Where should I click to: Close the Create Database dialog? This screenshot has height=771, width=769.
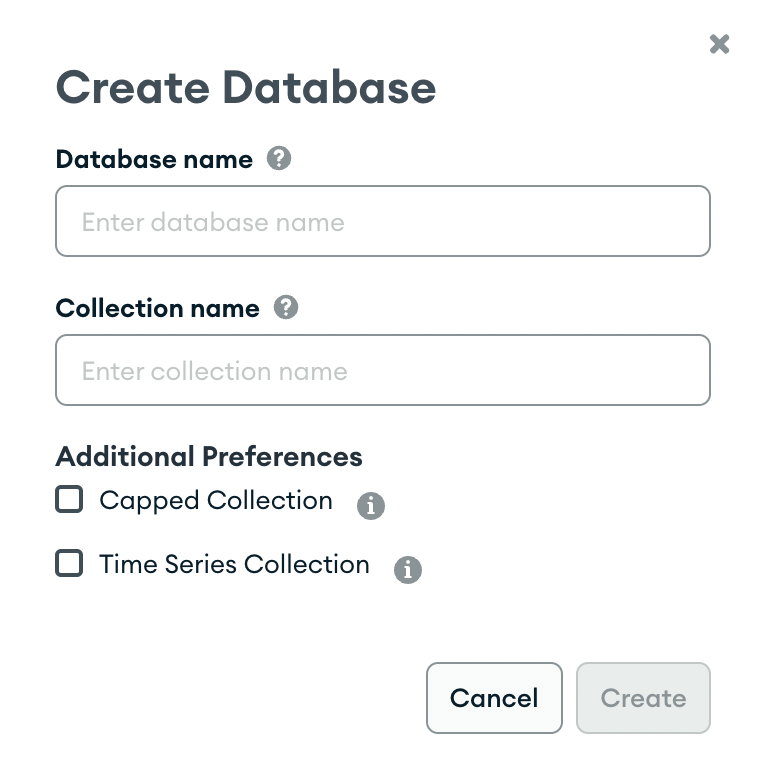pos(719,44)
